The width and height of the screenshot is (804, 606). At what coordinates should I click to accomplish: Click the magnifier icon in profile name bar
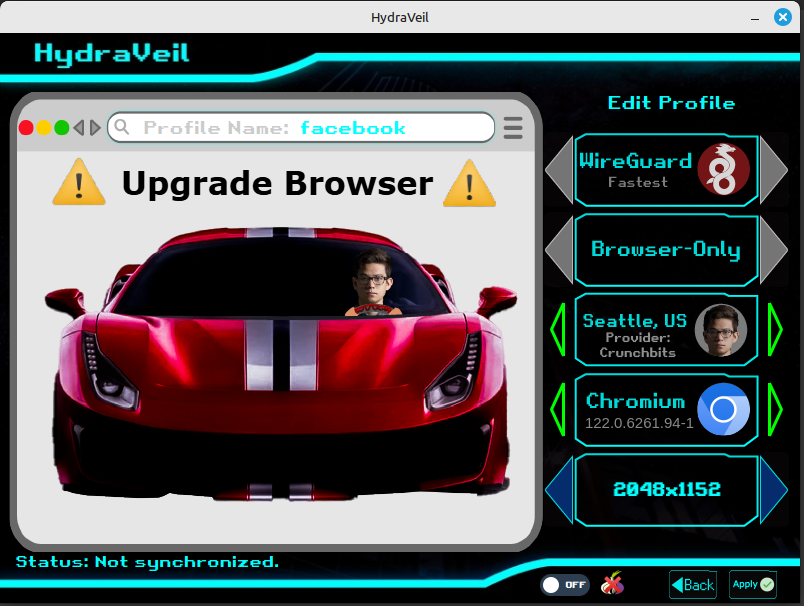[122, 126]
